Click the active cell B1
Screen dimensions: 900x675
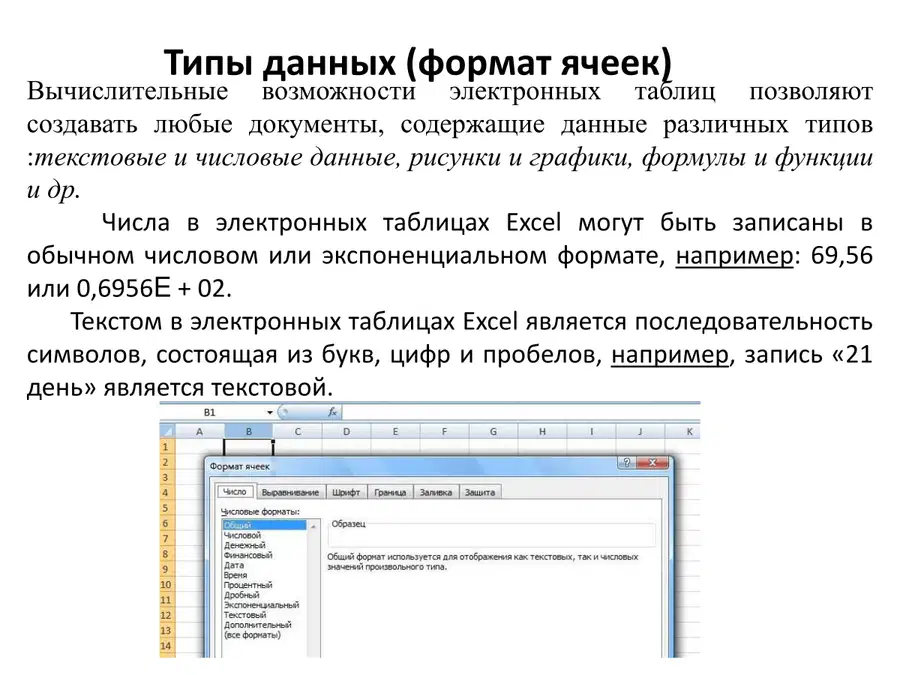249,447
